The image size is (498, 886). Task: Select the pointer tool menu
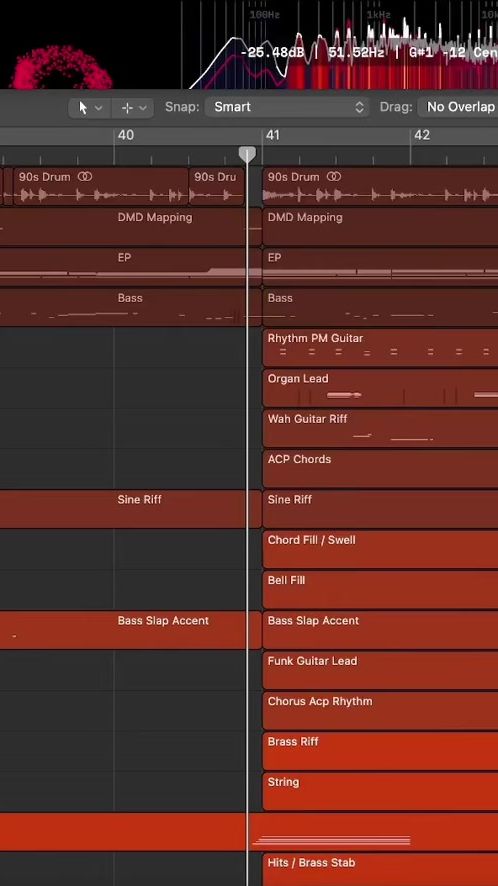tap(90, 107)
